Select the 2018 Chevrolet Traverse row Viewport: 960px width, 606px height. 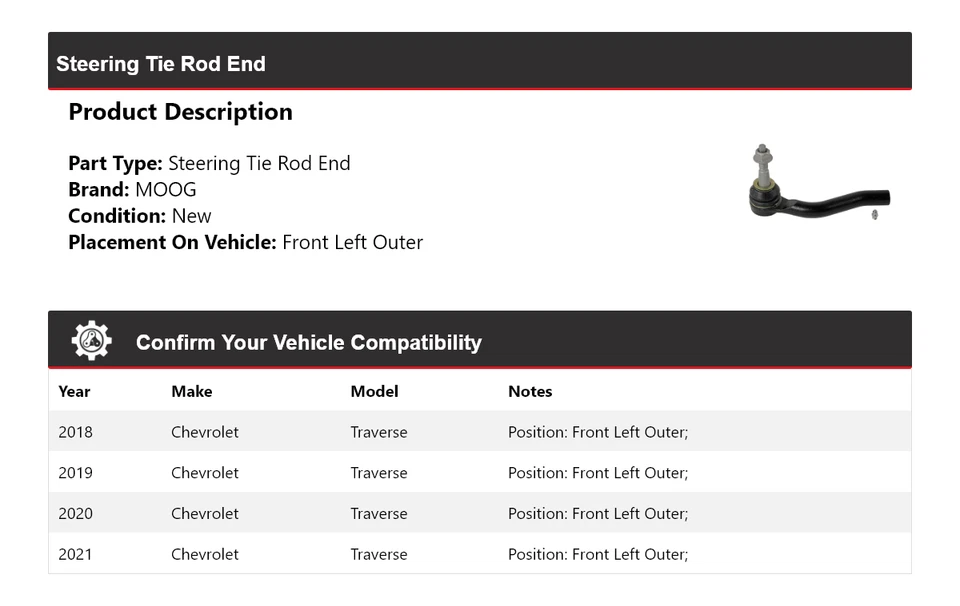pos(479,433)
